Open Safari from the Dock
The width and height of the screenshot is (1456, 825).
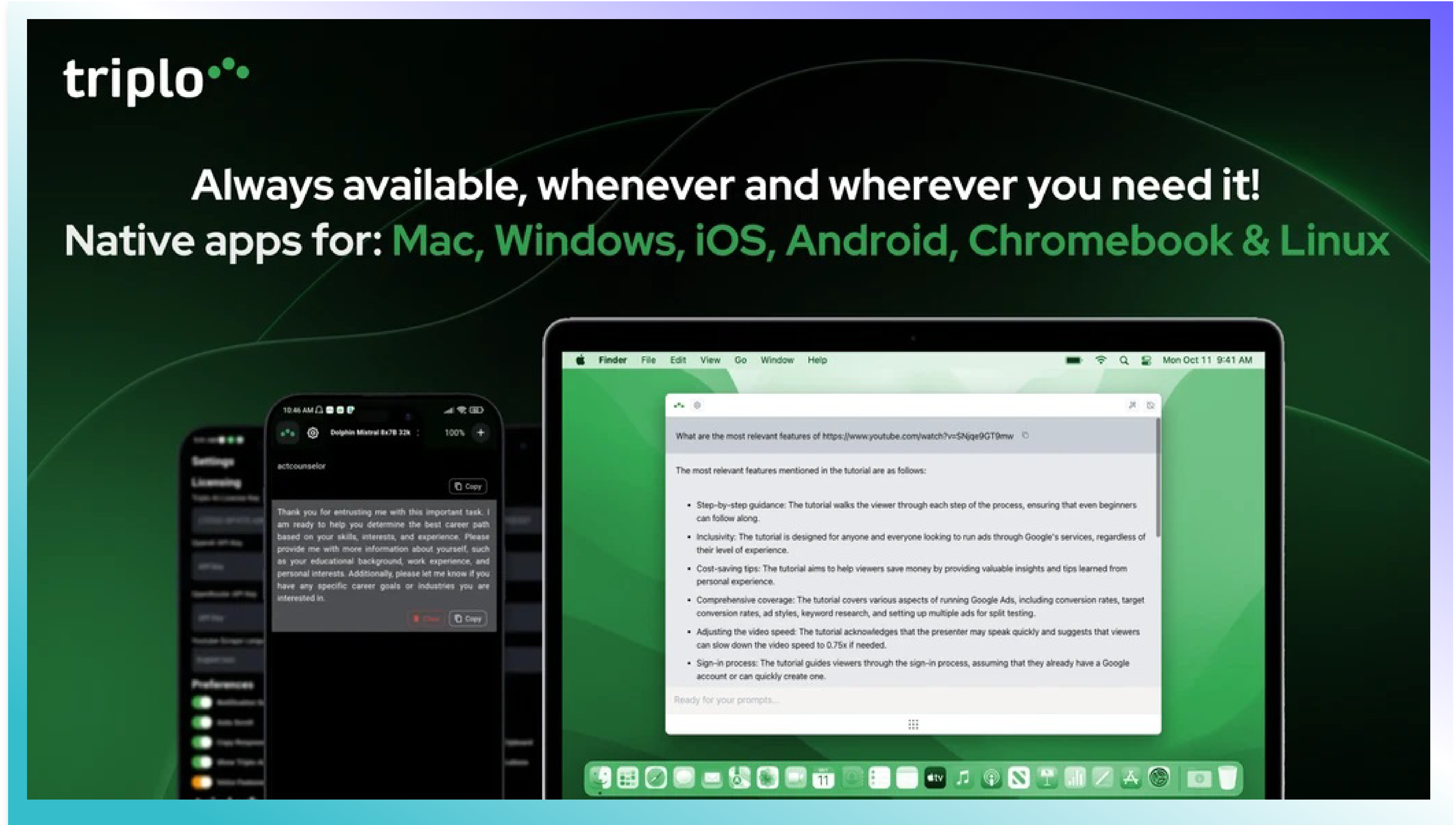click(655, 778)
